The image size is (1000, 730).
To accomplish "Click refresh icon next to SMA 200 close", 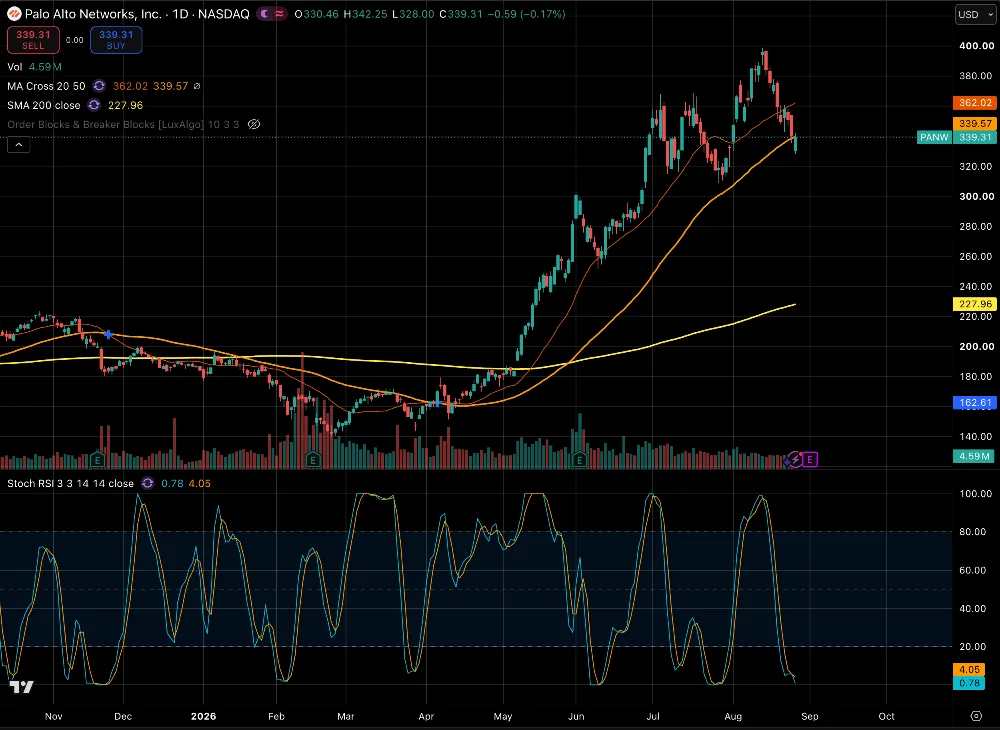I will 94,105.
